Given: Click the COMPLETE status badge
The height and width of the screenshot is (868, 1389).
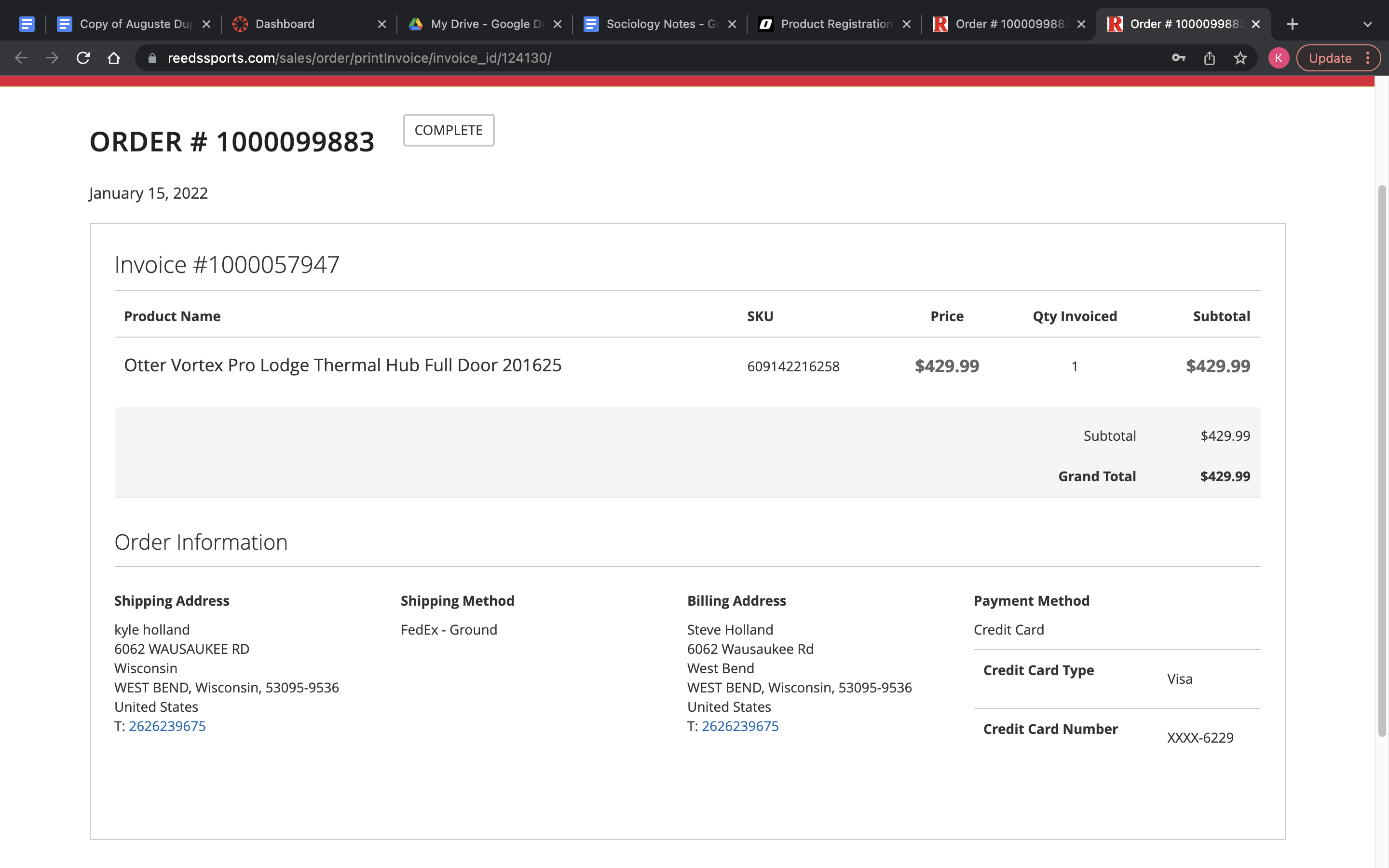Looking at the screenshot, I should pyautogui.click(x=448, y=130).
